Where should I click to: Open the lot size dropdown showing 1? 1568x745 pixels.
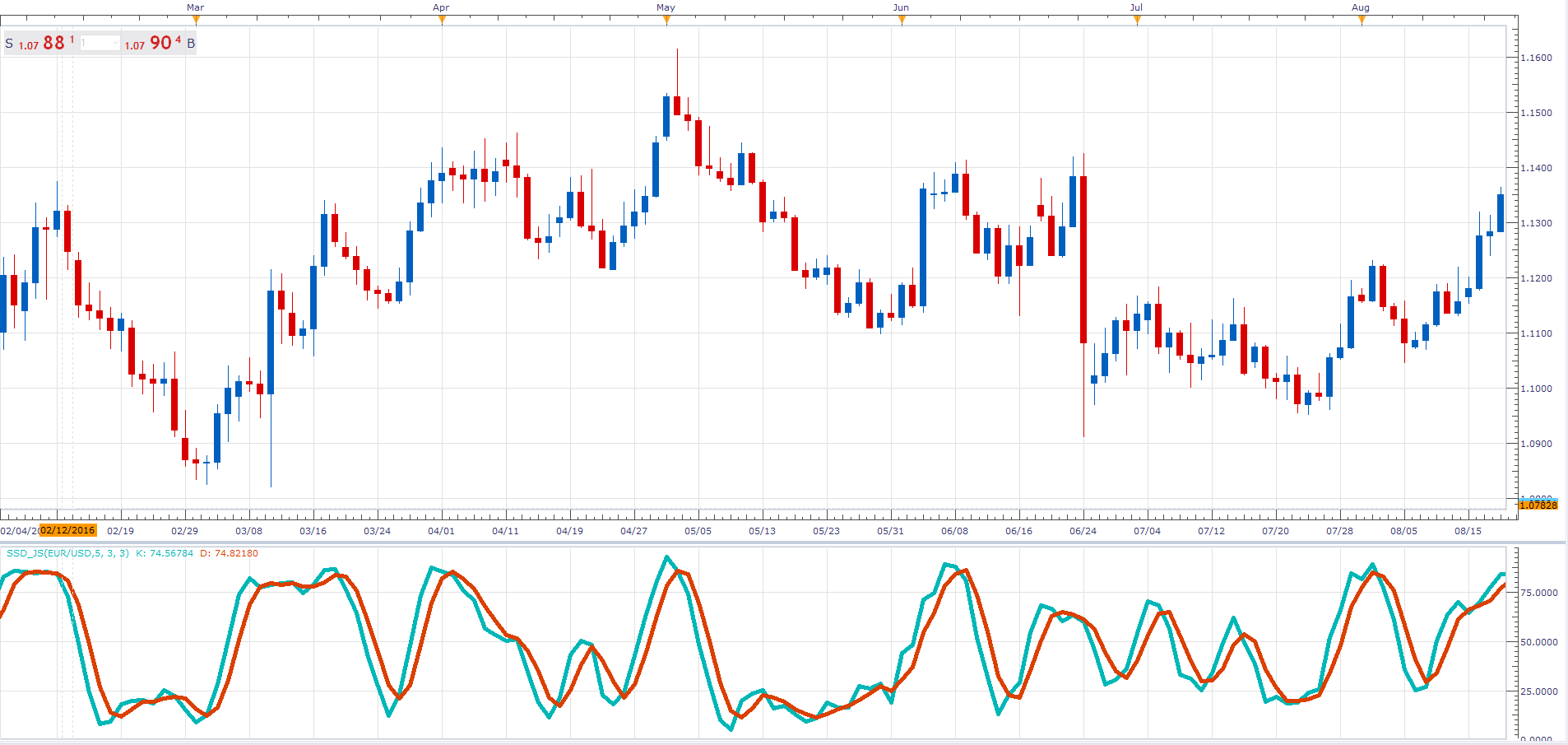(100, 43)
